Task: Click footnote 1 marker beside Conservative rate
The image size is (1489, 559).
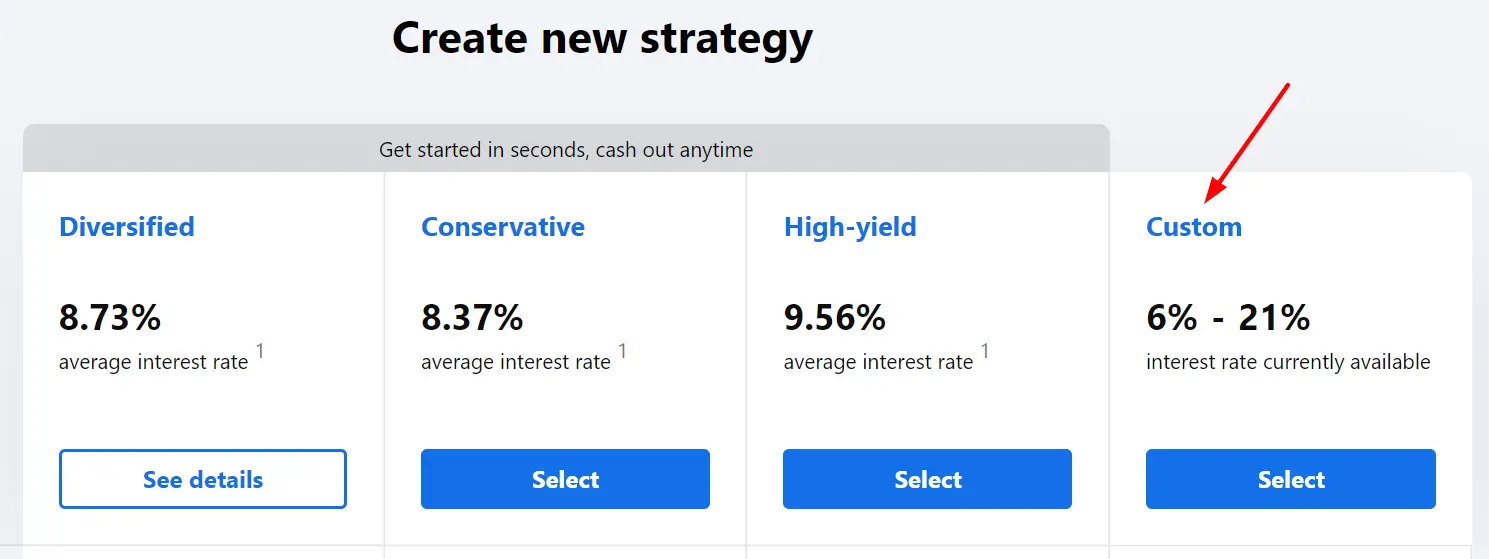Action: [x=622, y=350]
